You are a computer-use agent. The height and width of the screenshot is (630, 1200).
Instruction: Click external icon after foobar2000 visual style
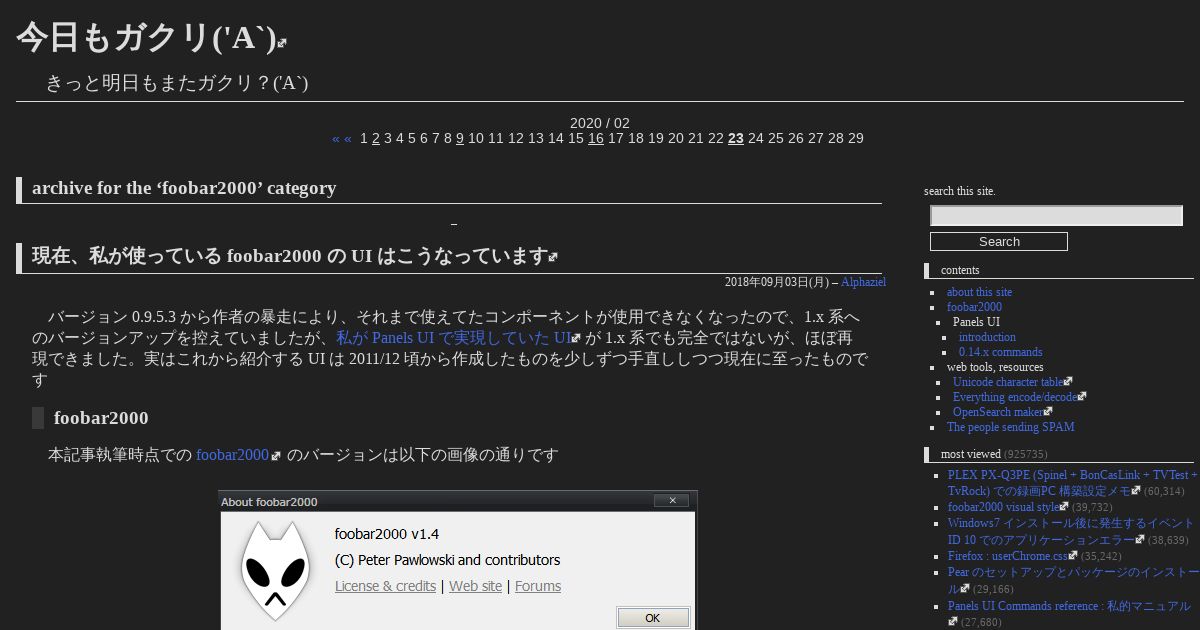tap(1064, 507)
